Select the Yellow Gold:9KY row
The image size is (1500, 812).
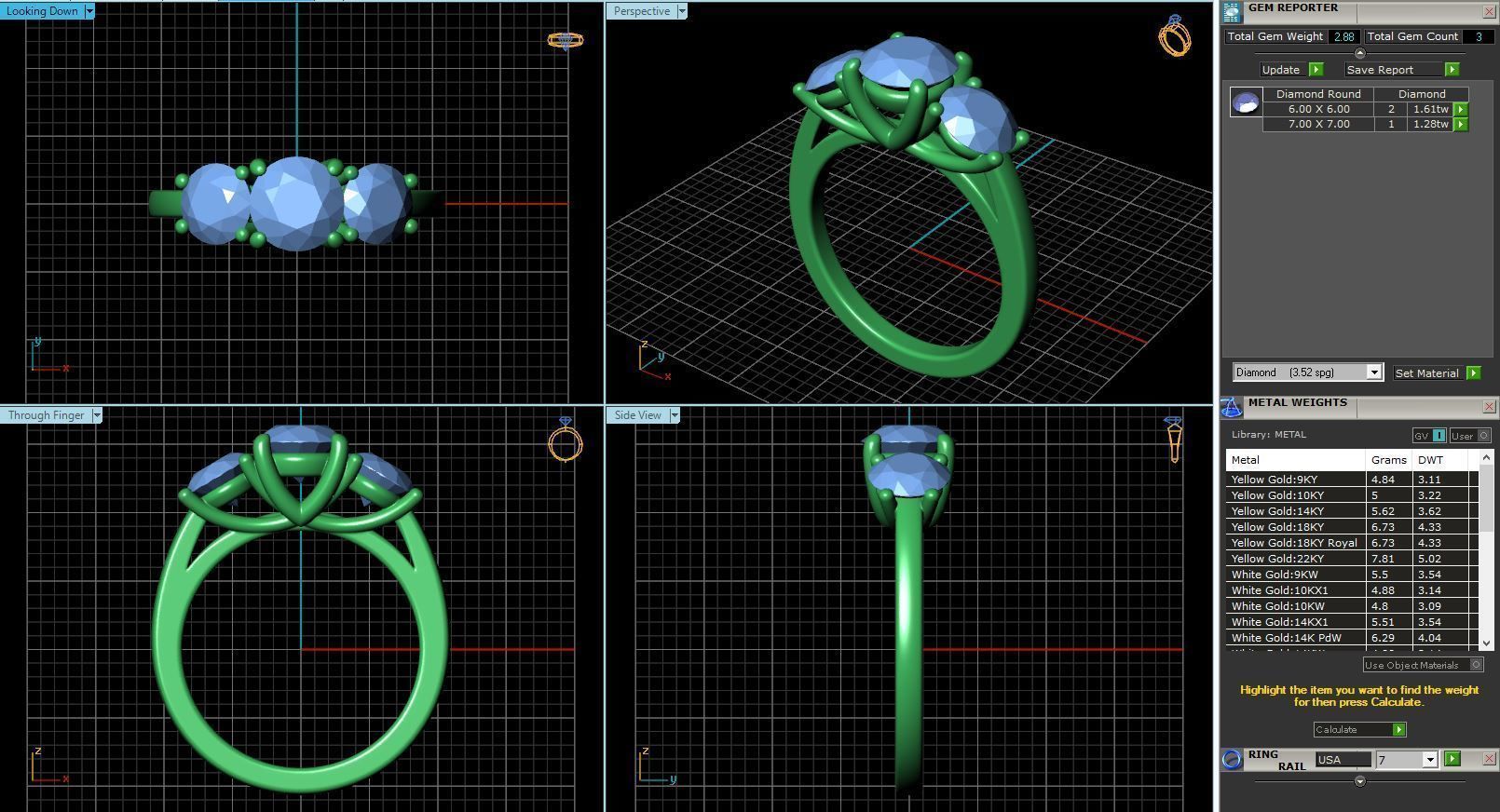pos(1352,480)
